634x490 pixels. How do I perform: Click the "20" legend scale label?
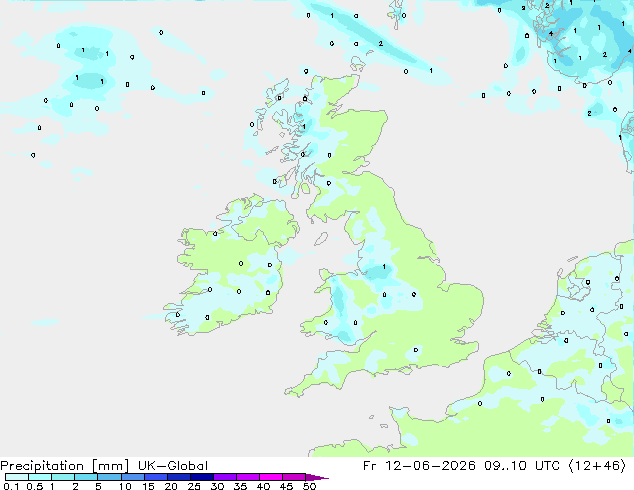click(171, 486)
